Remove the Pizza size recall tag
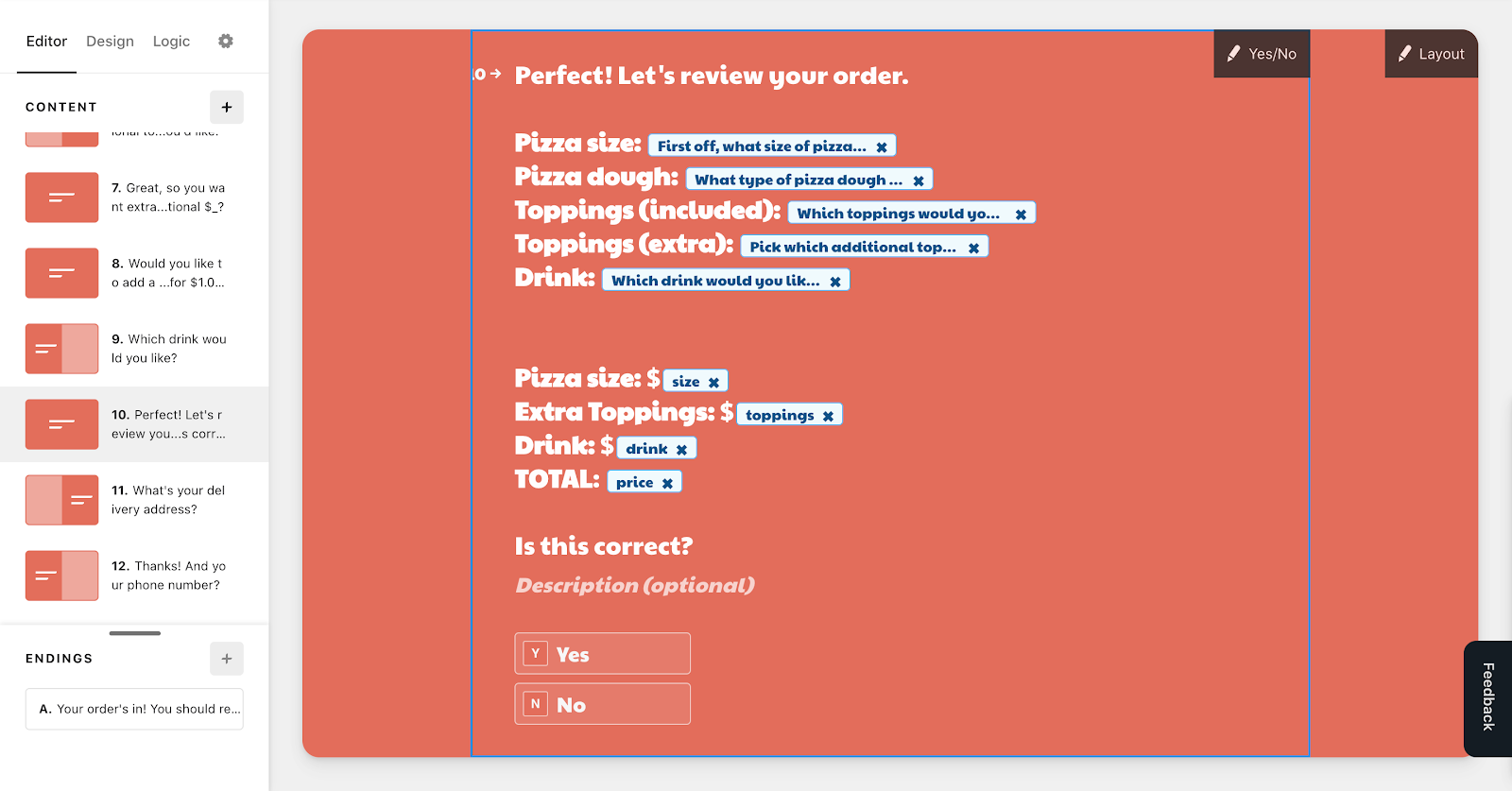 882,146
